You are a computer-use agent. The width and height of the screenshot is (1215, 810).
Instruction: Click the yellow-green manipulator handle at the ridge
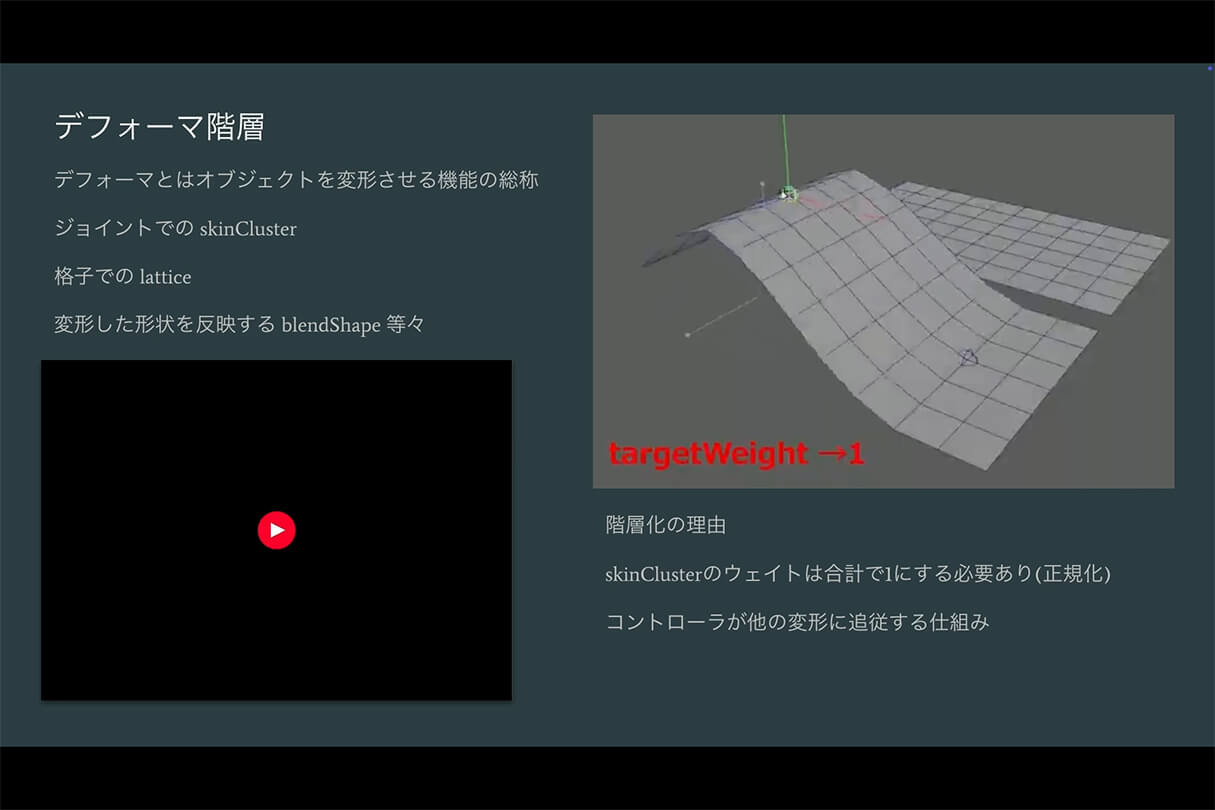(x=788, y=194)
